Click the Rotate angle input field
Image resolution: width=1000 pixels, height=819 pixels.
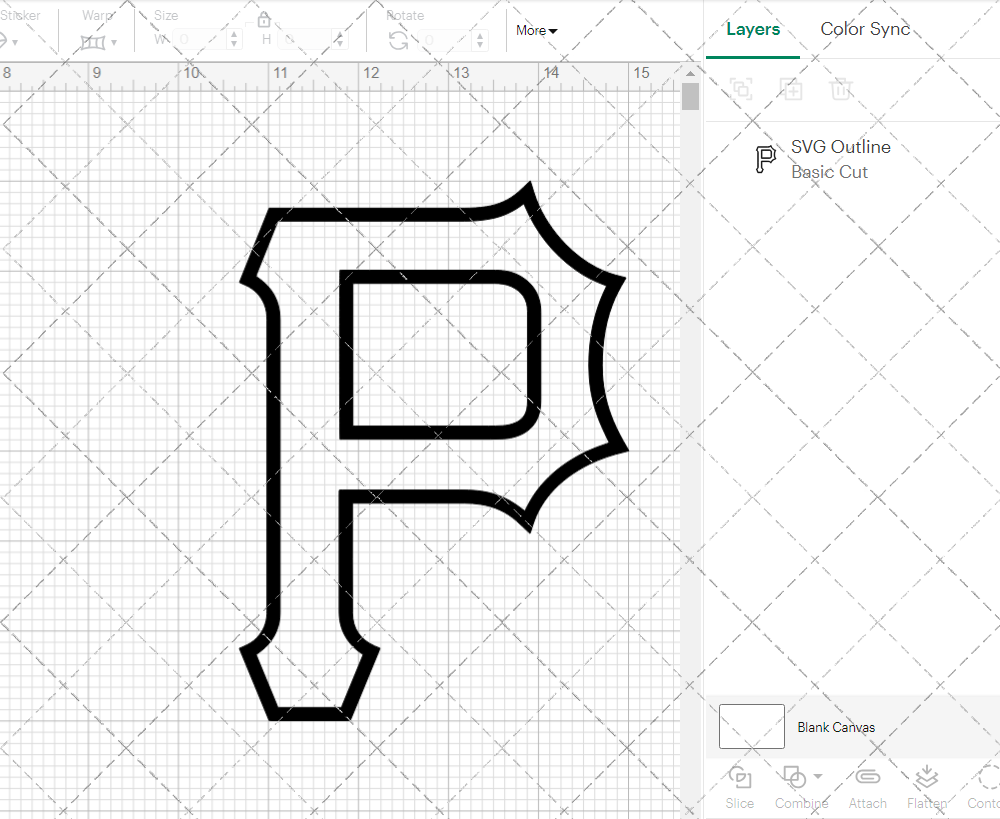[x=446, y=40]
